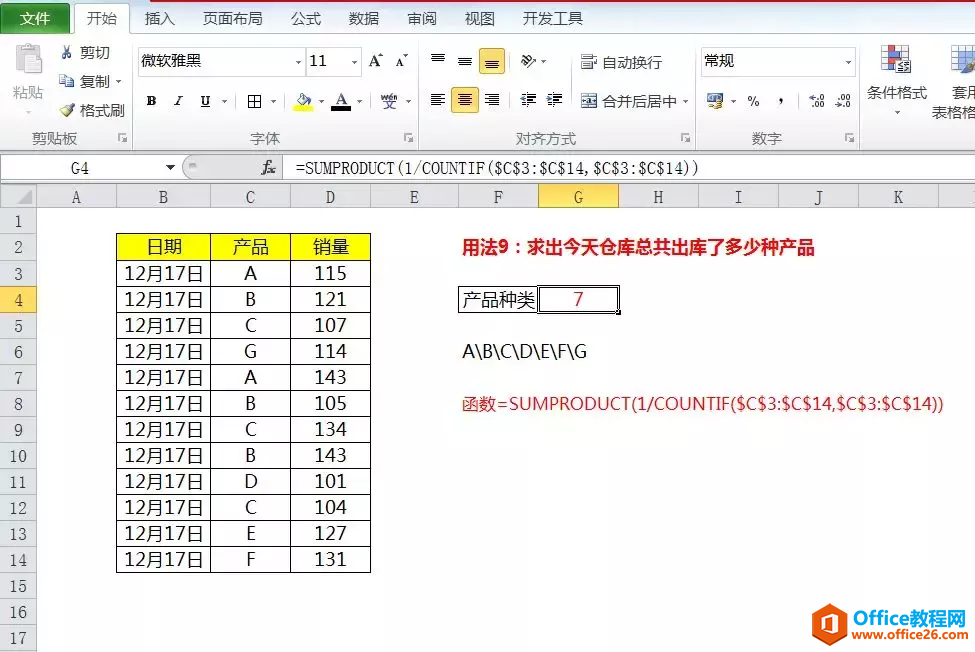
Task: Click the Paste clipboard icon
Action: click(28, 60)
